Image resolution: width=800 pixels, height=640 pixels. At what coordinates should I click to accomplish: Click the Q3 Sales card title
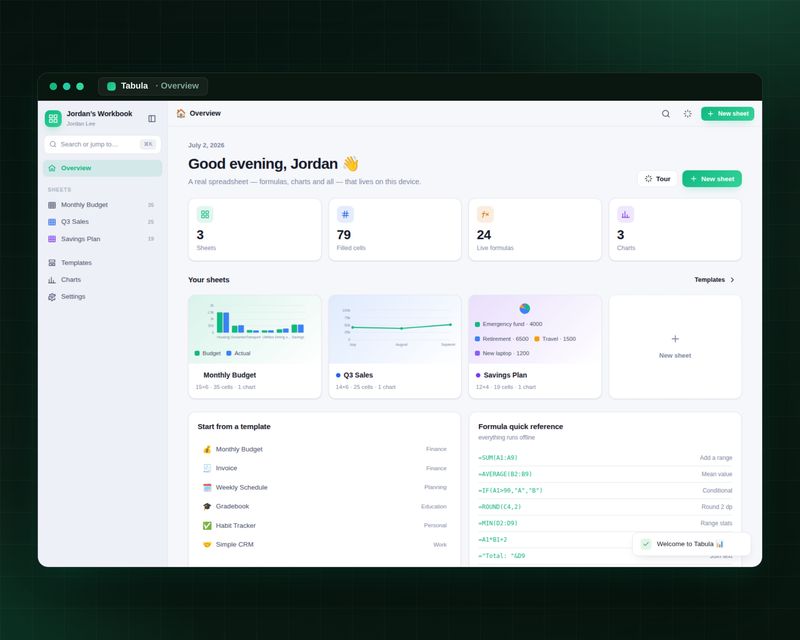(x=358, y=375)
